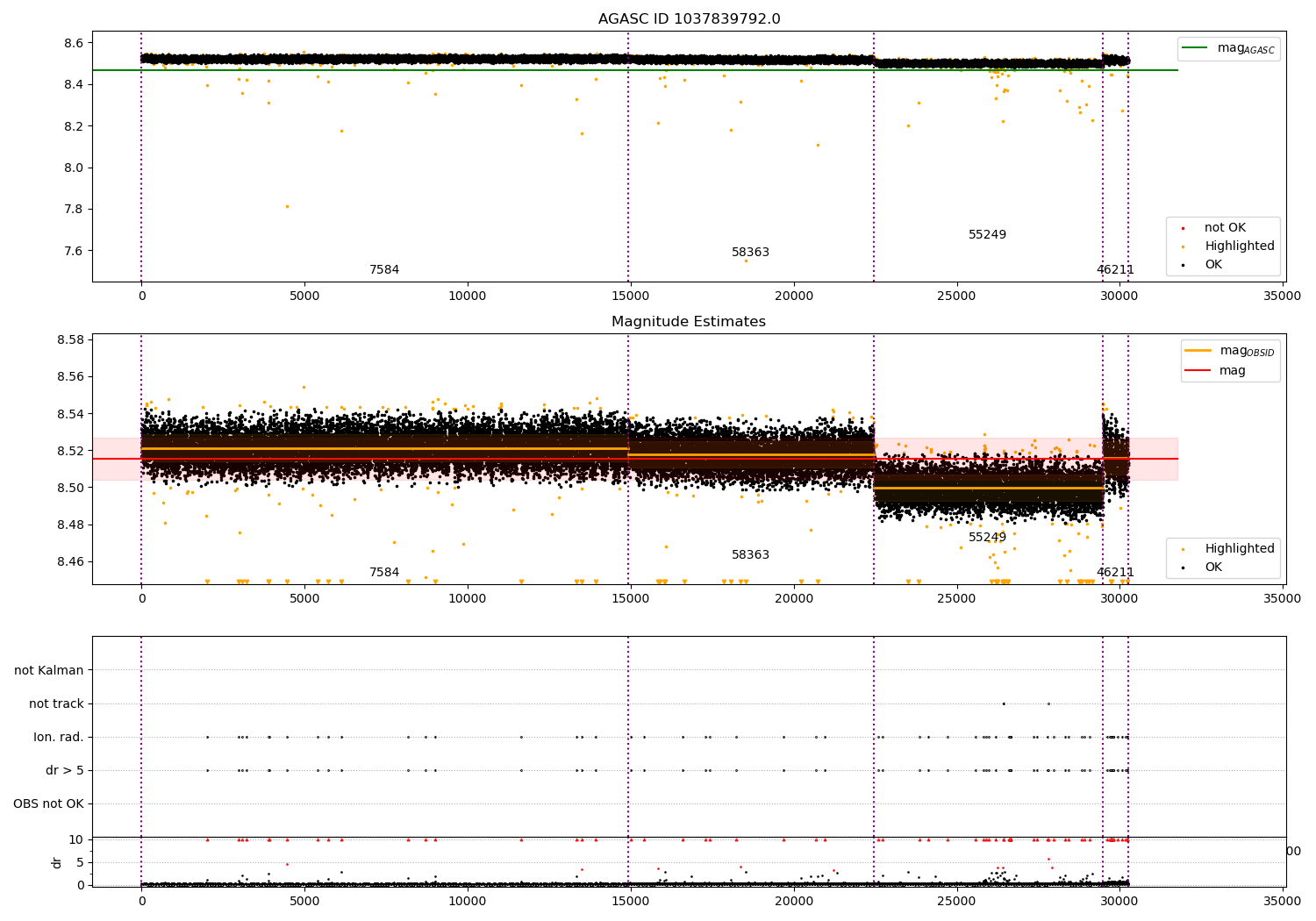The image size is (1316, 921).
Task: Click the '8.58' y-axis tick label
Action: [70, 340]
